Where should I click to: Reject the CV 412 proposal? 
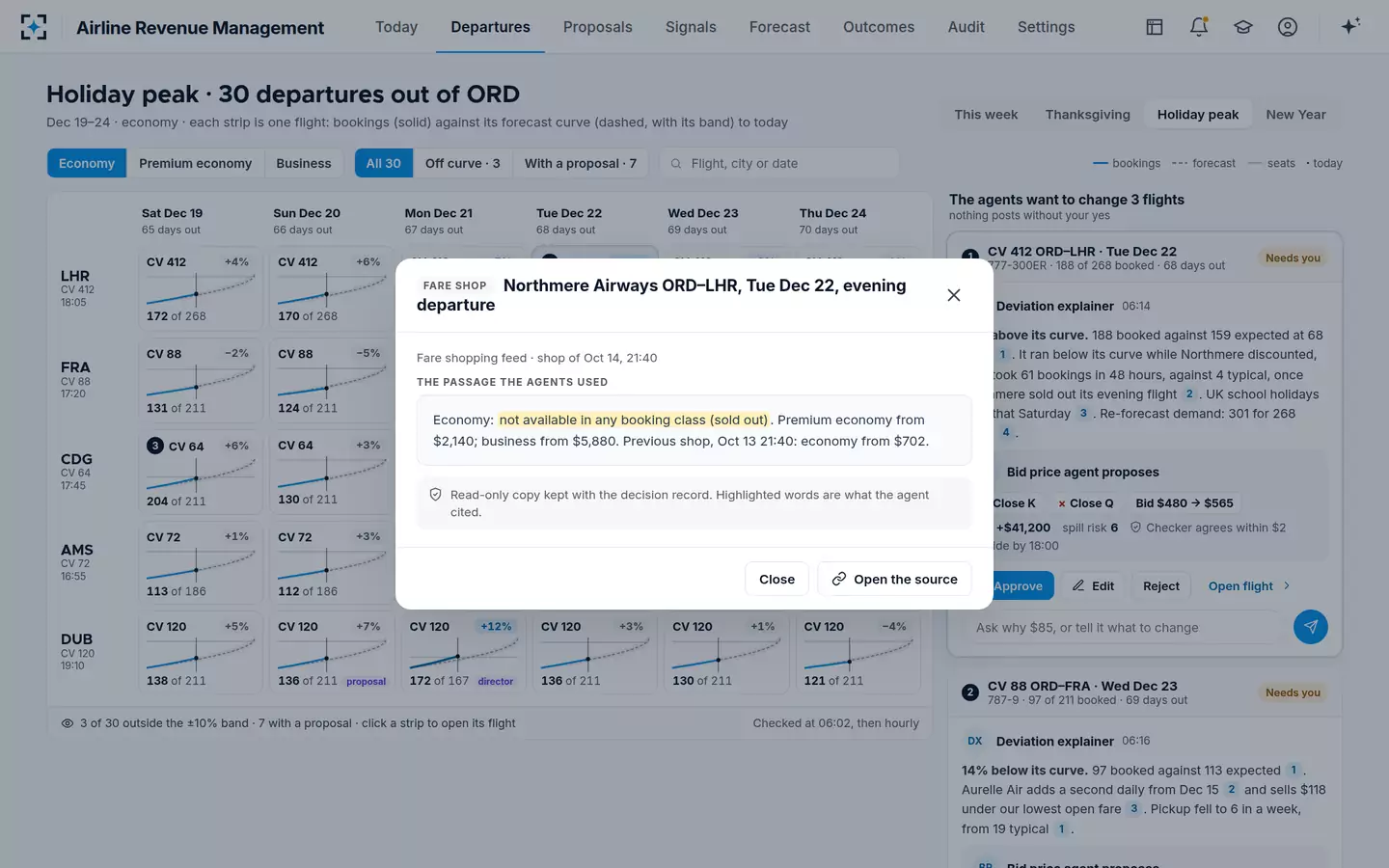point(1161,585)
